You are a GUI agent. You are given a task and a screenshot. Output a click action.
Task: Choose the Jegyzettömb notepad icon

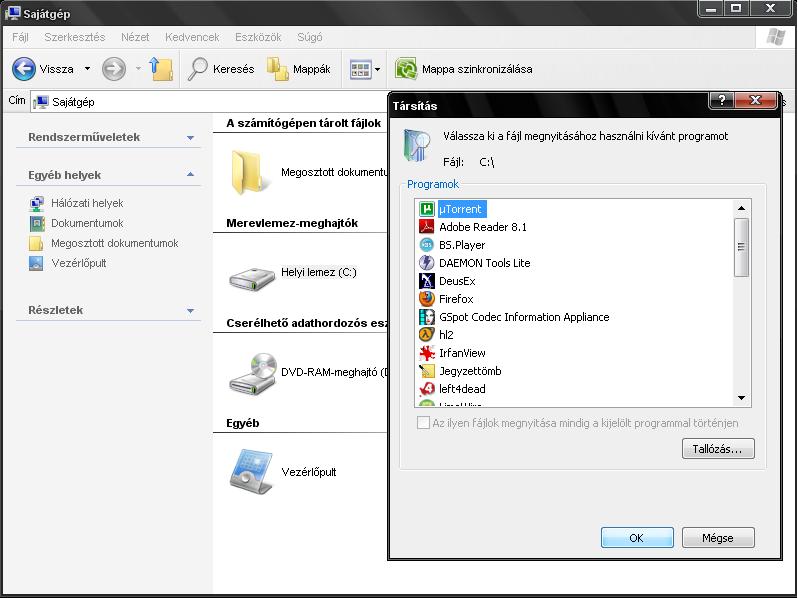tap(426, 371)
